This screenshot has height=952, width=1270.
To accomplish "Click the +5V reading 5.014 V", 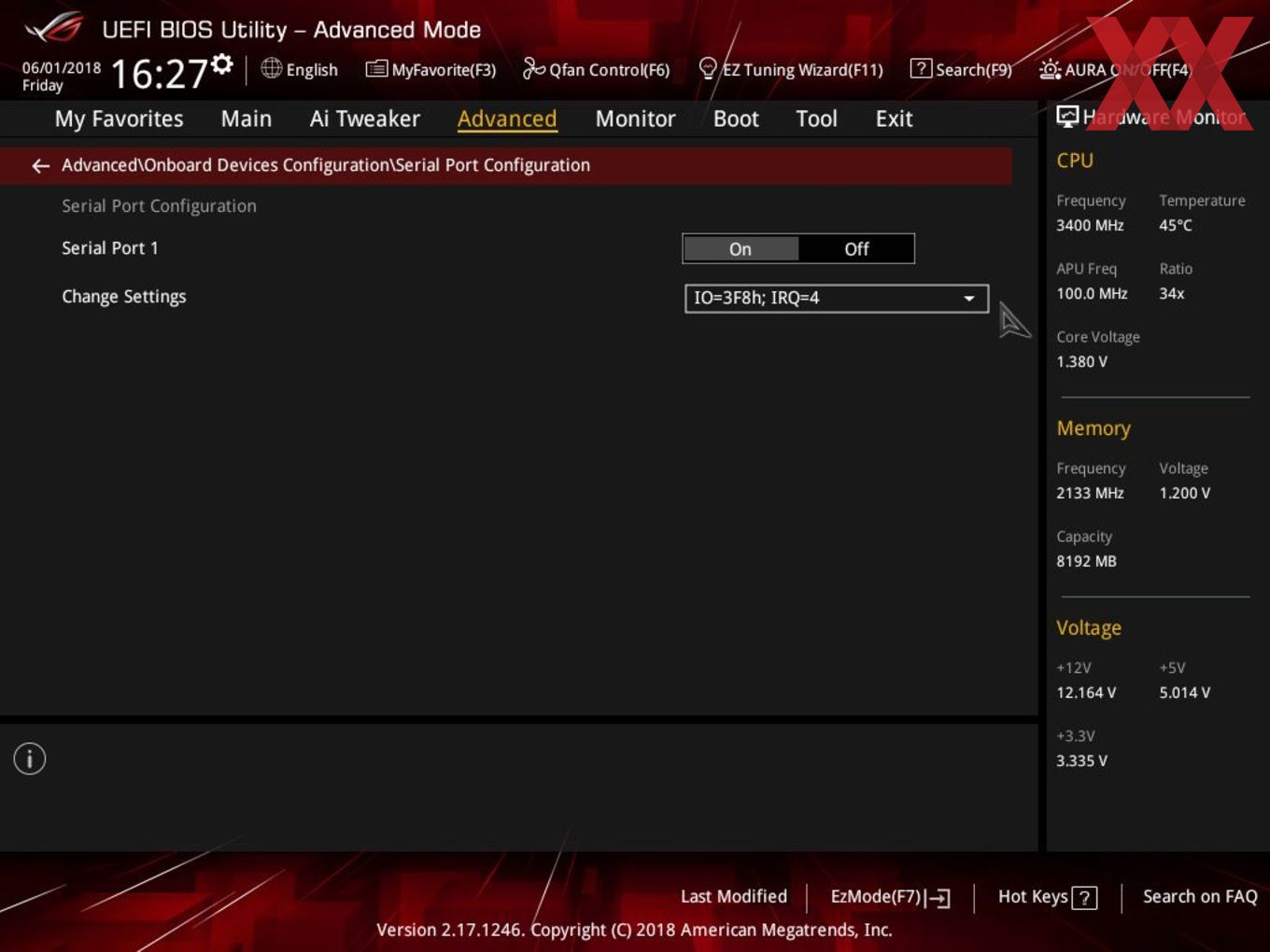I will (1185, 693).
